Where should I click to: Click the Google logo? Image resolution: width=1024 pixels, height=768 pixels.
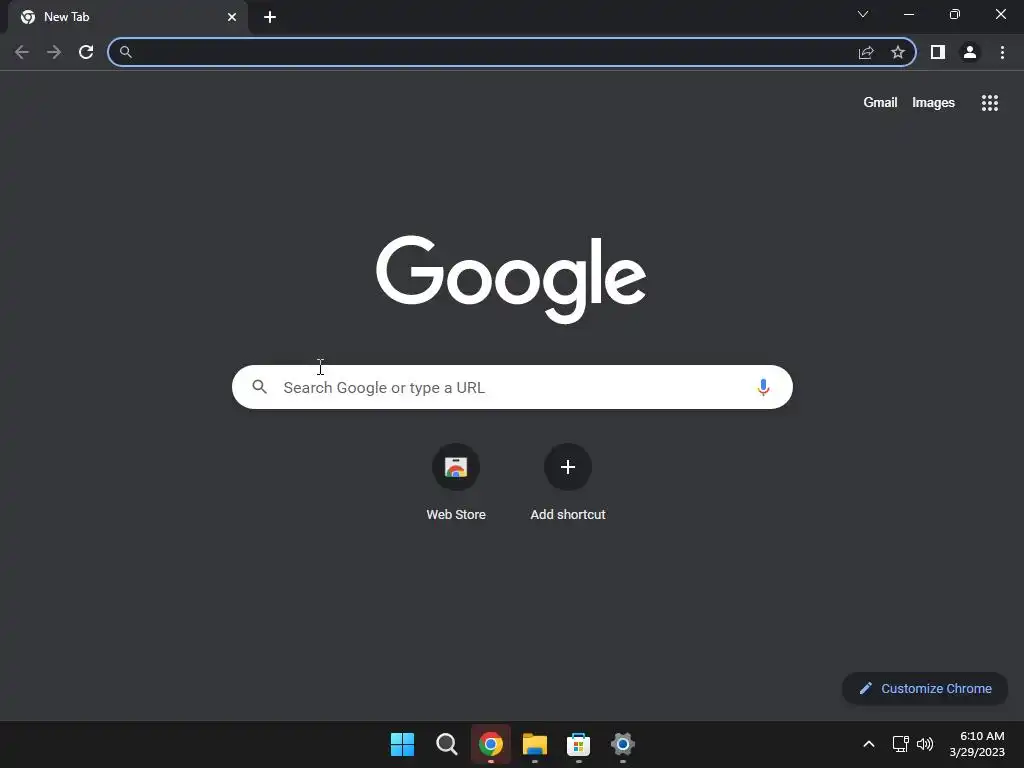click(511, 280)
